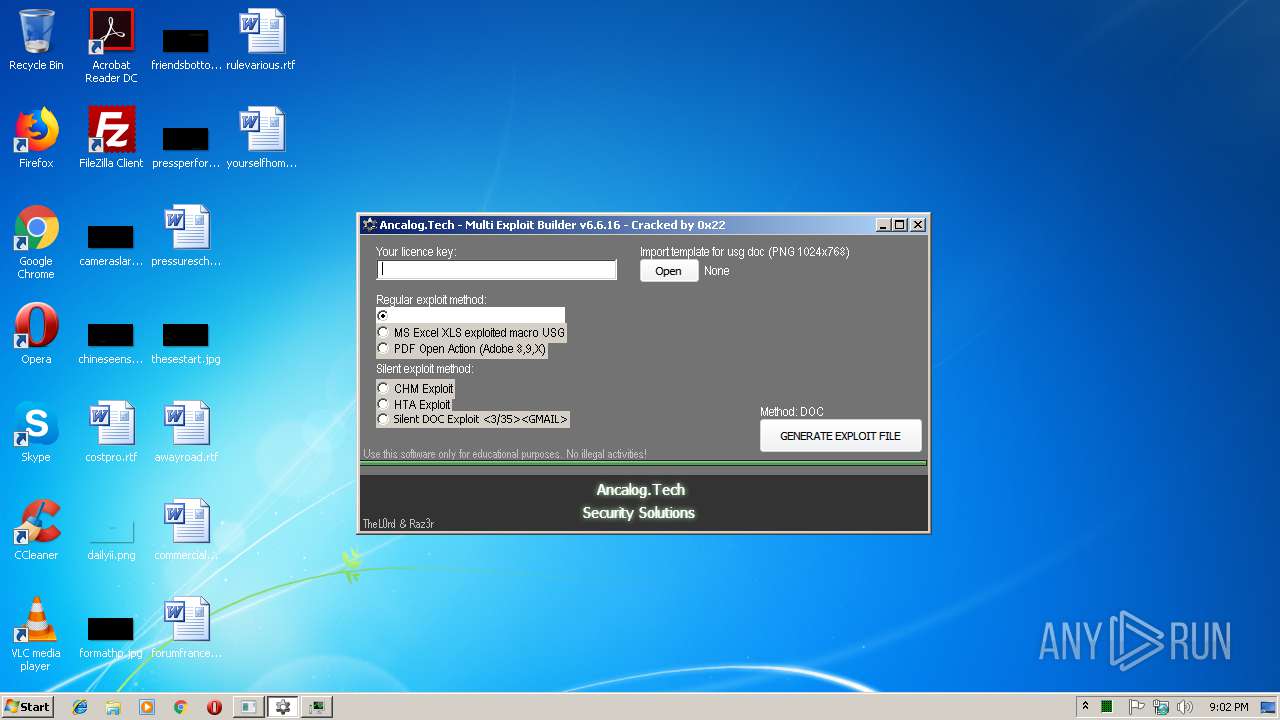Select awayroad.rtf document on desktop
This screenshot has width=1280, height=720.
click(186, 432)
